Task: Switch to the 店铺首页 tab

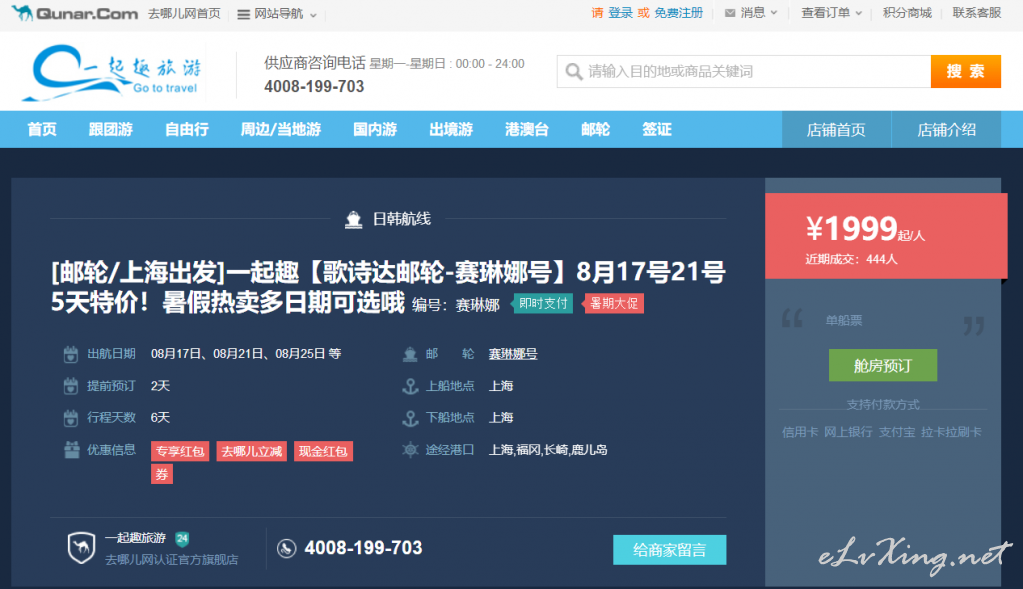Action: [836, 130]
